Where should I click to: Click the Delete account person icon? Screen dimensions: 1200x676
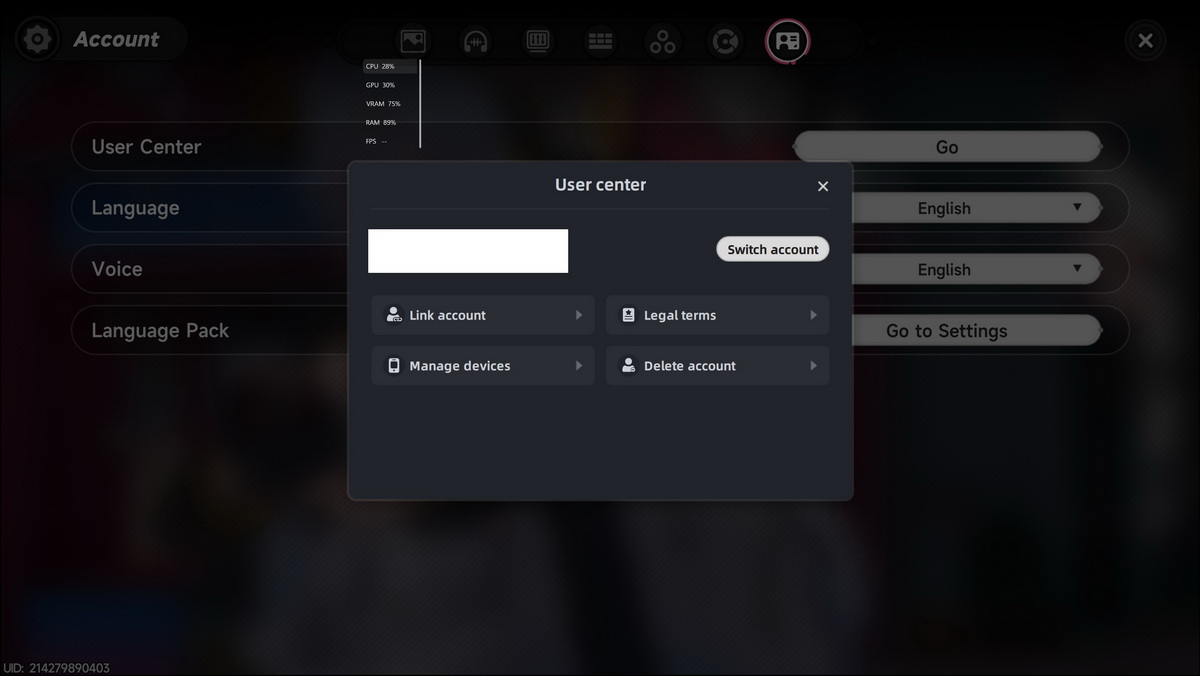(x=628, y=366)
